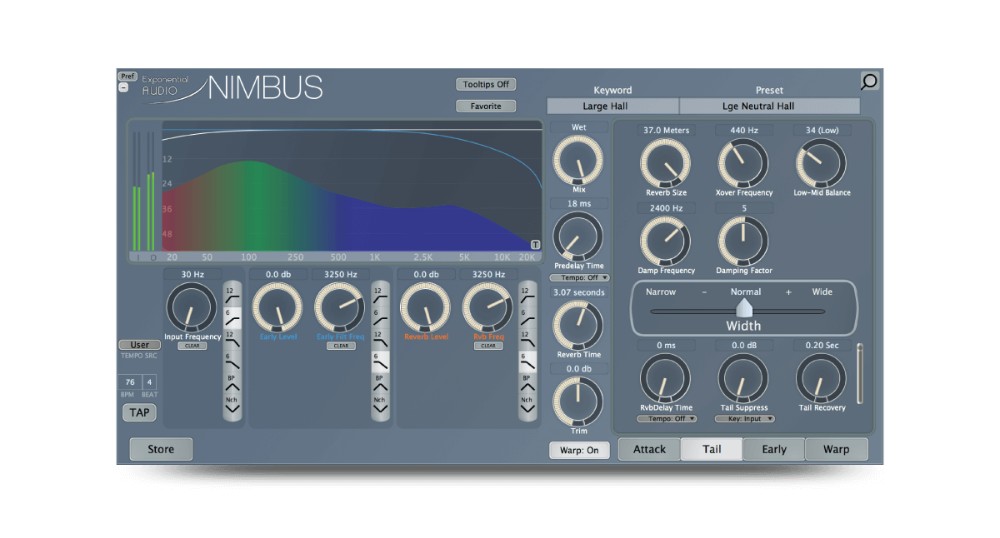1000x538 pixels.
Task: Toggle the Tooltips Off button
Action: coord(486,84)
